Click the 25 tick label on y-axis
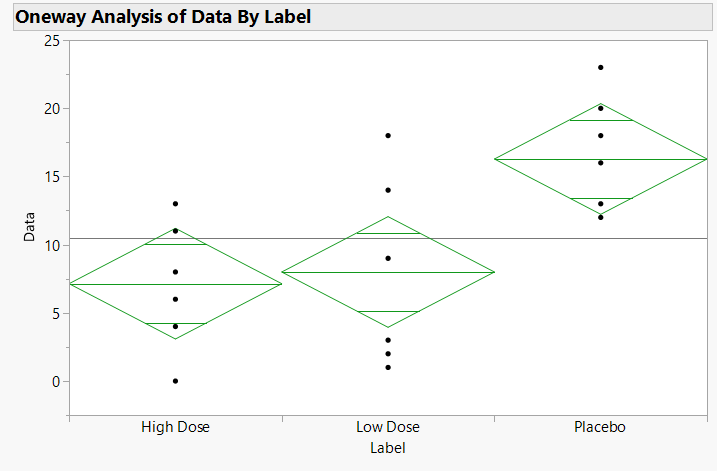This screenshot has height=471, width=717. coord(52,40)
